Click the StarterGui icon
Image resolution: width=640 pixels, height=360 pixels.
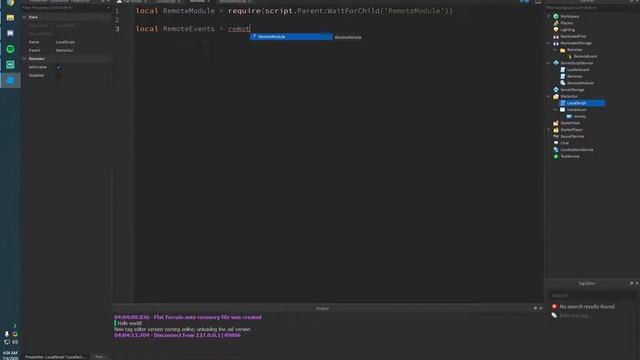(x=556, y=96)
